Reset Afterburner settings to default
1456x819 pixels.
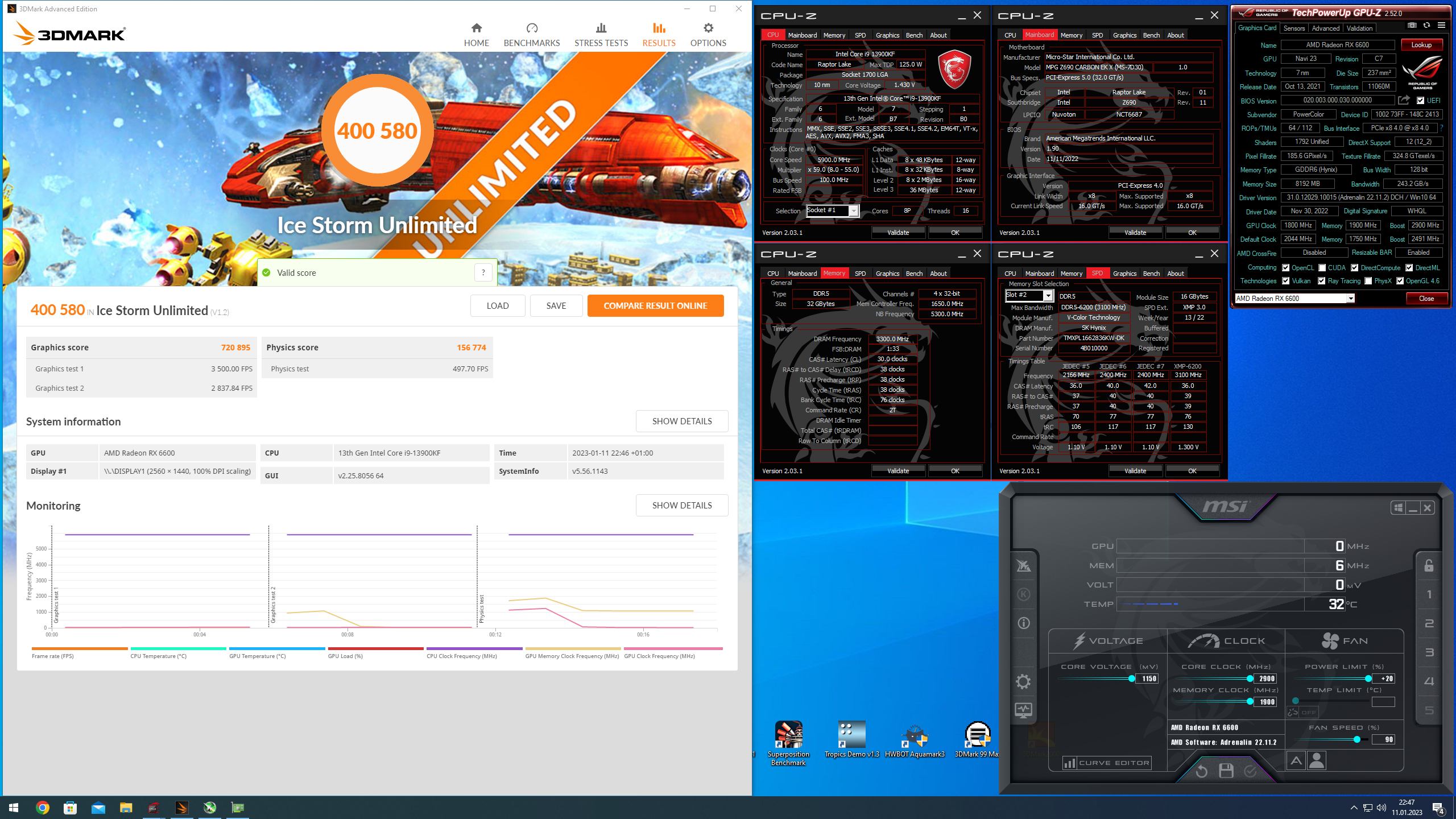1201,771
